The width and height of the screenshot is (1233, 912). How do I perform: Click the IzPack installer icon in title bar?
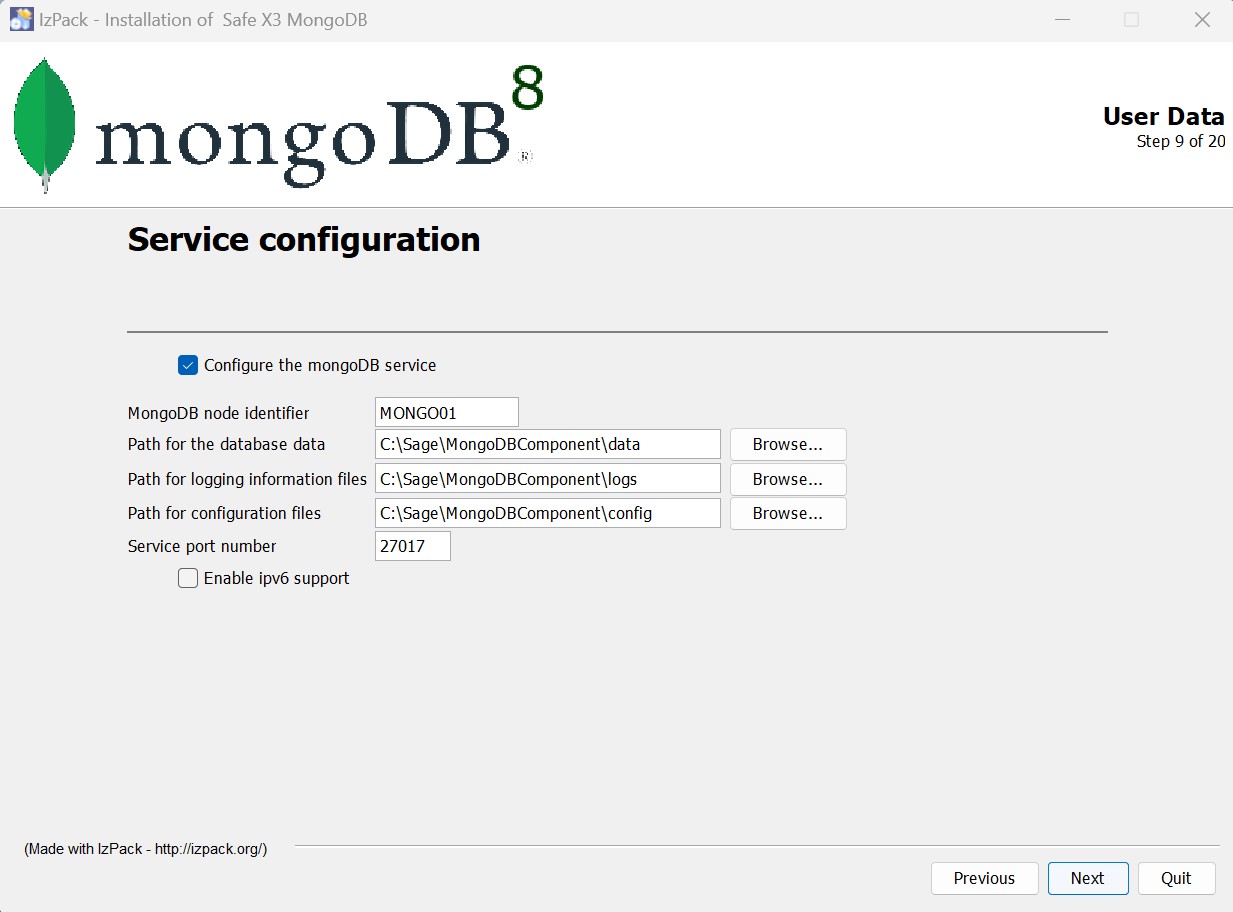[21, 20]
